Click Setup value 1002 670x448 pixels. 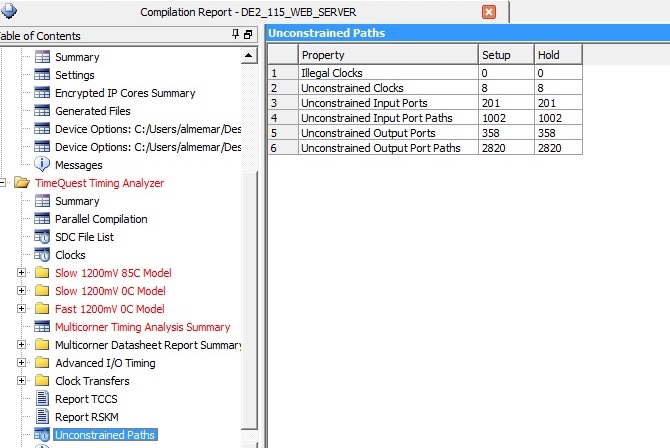[x=506, y=118]
